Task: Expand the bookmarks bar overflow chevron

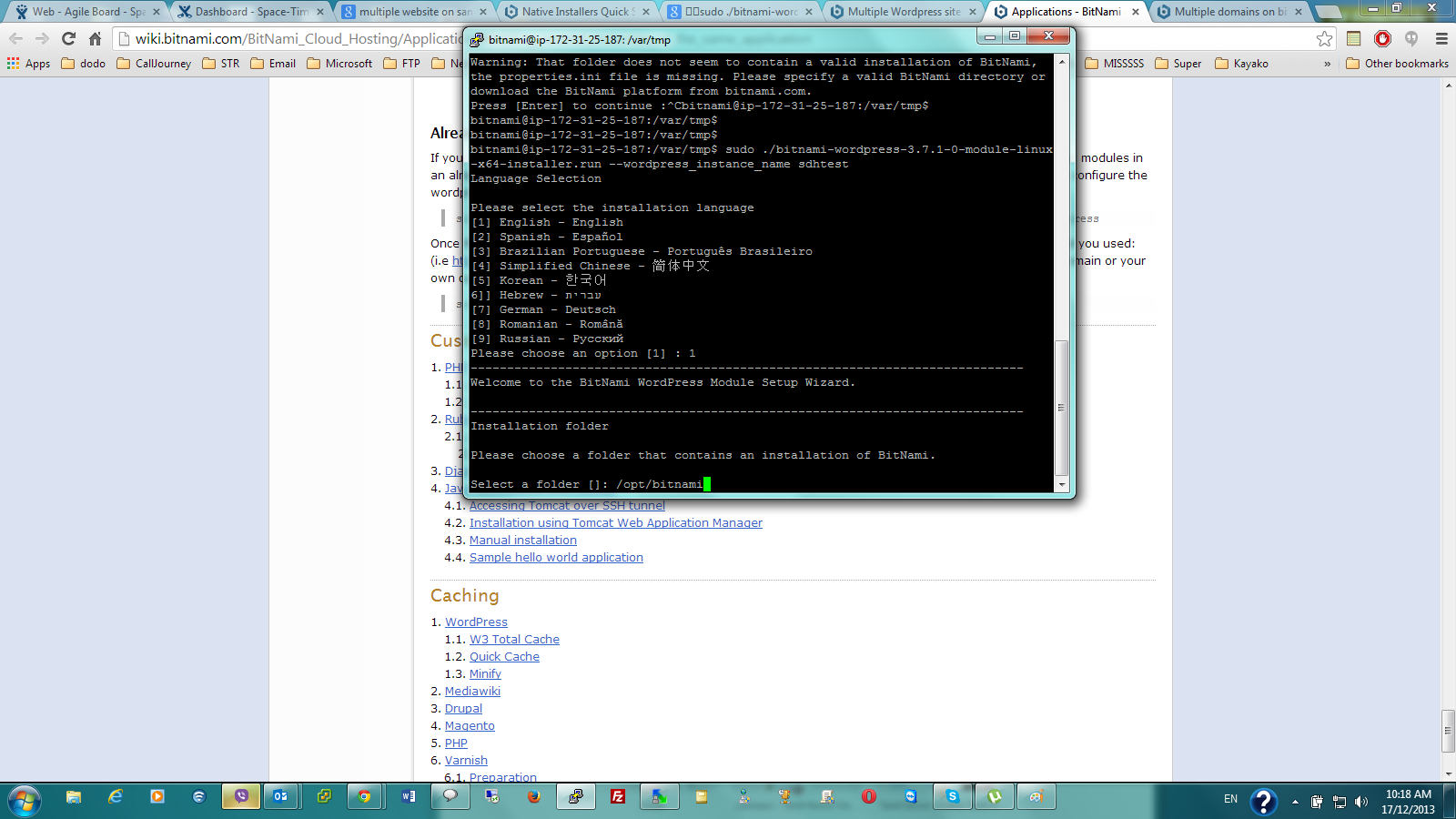Action: [1327, 64]
